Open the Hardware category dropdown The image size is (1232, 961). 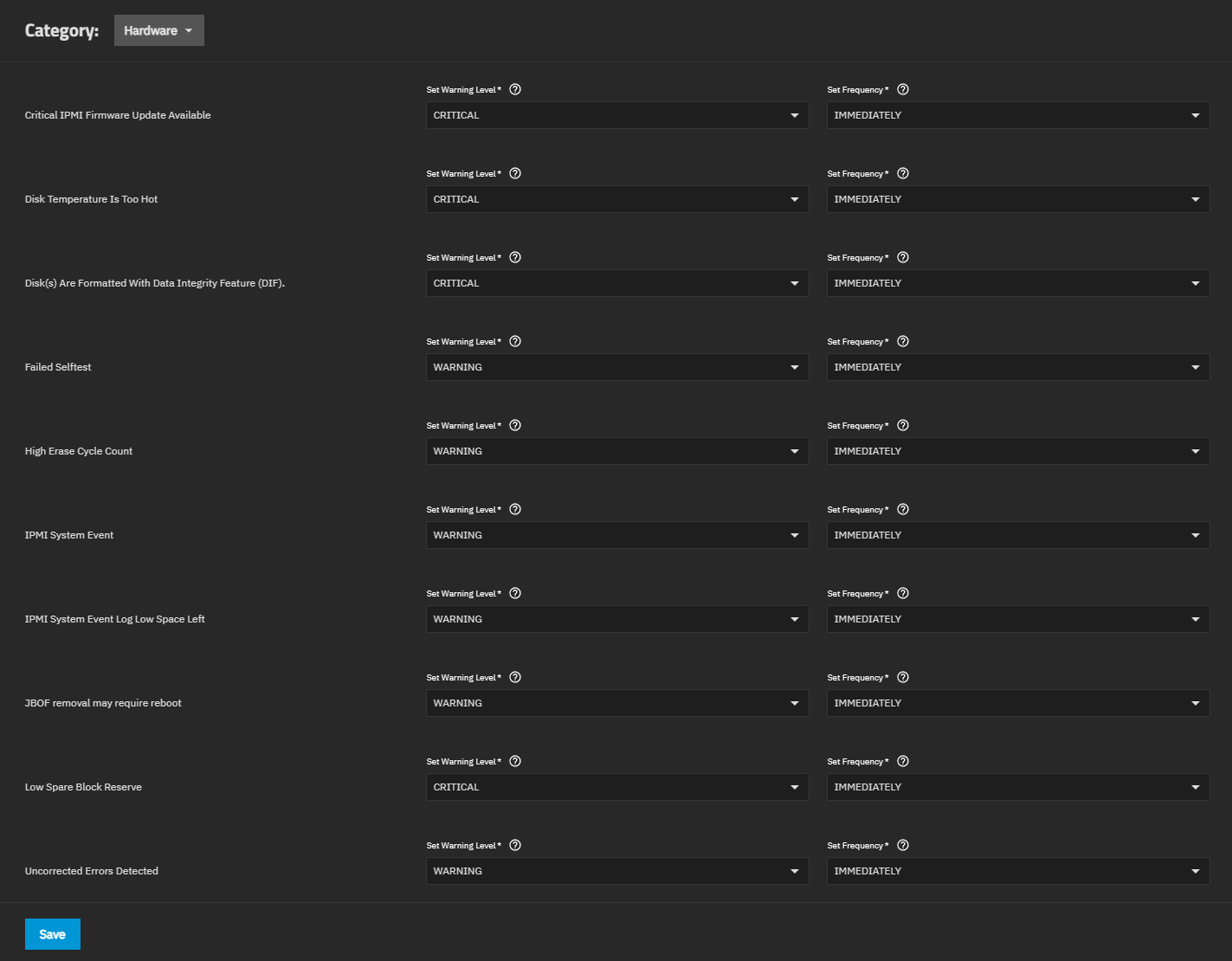point(159,30)
